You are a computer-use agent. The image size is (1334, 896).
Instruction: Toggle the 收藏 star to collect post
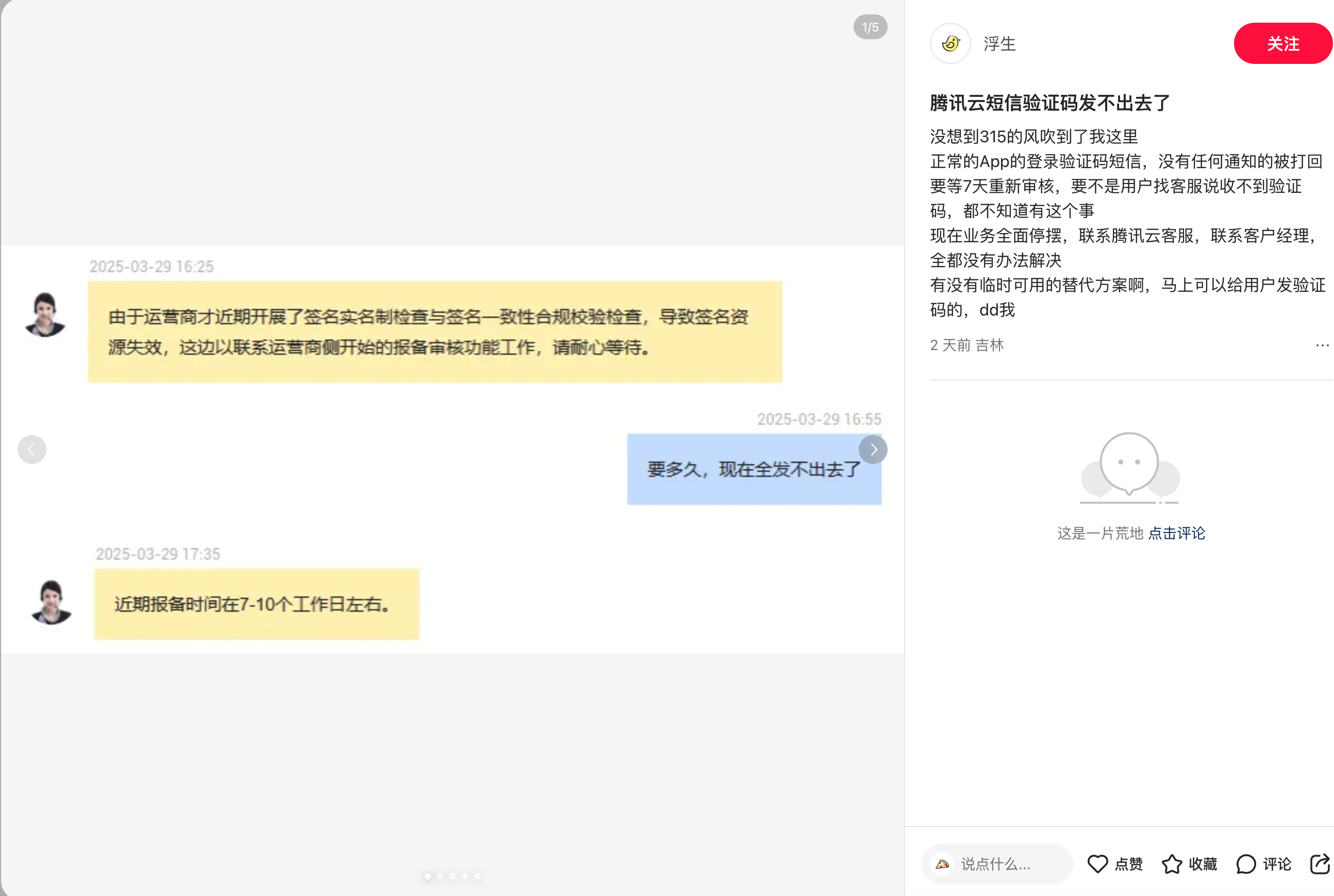click(1172, 864)
